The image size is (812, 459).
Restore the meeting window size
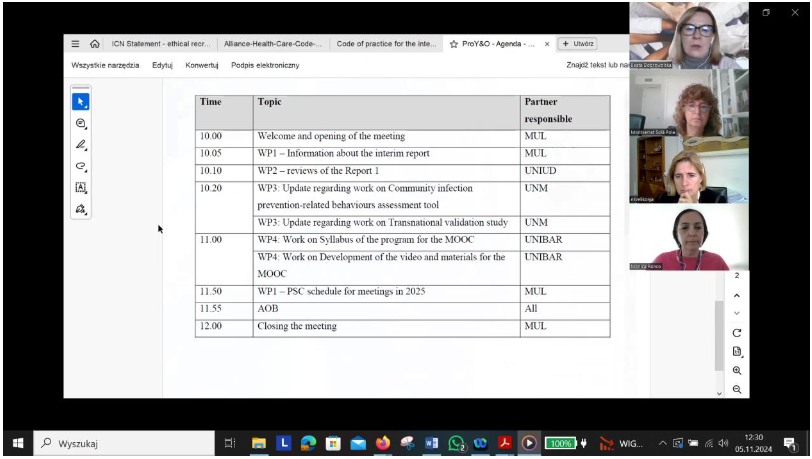click(766, 12)
